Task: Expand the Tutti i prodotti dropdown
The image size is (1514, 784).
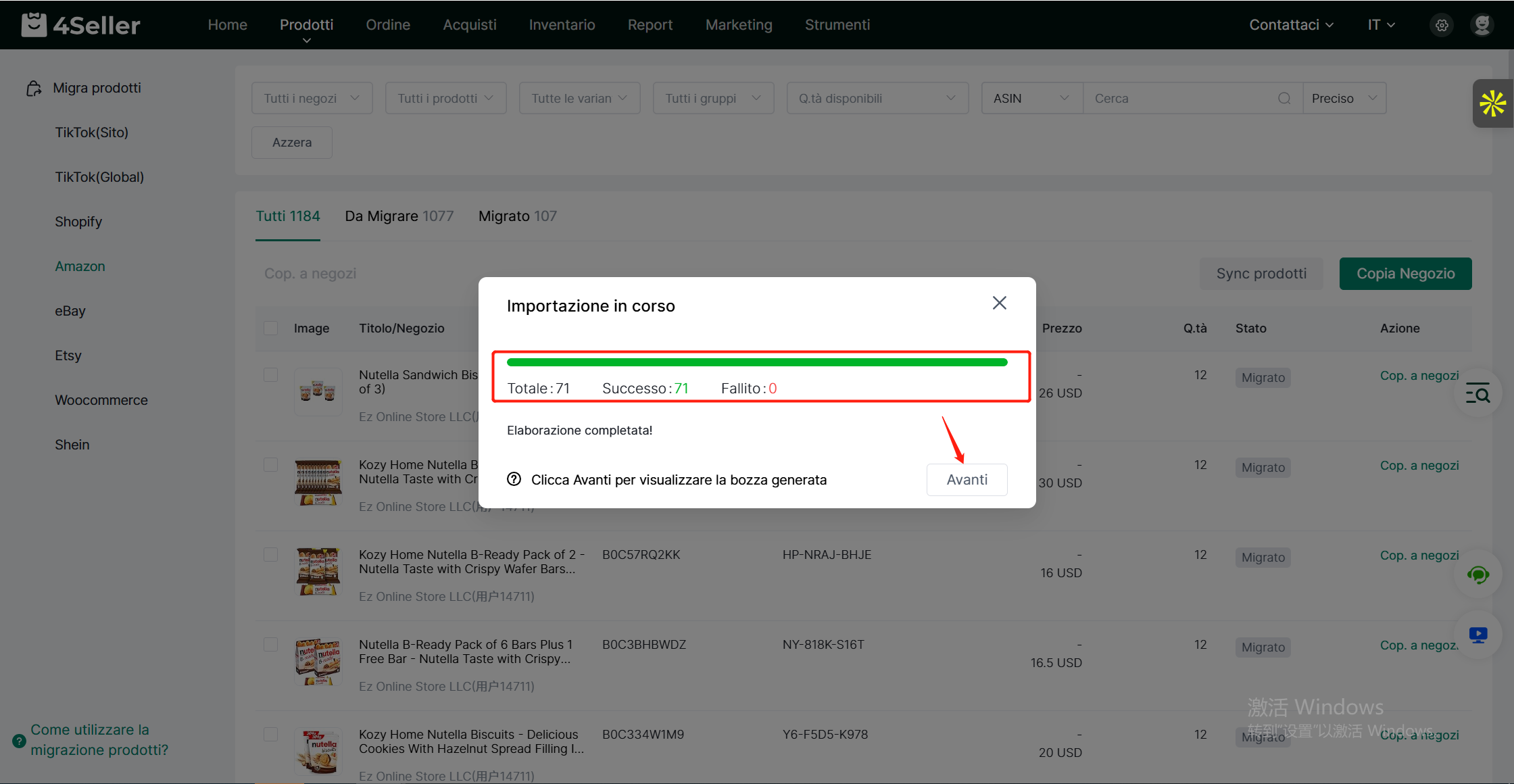Action: pos(446,99)
